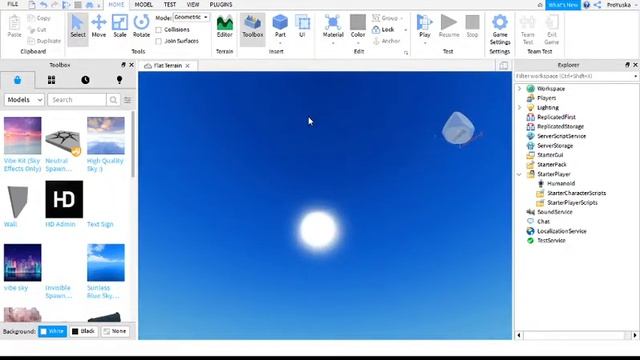The width and height of the screenshot is (640, 360).
Task: Set Toolbox background to None
Action: coord(115,331)
